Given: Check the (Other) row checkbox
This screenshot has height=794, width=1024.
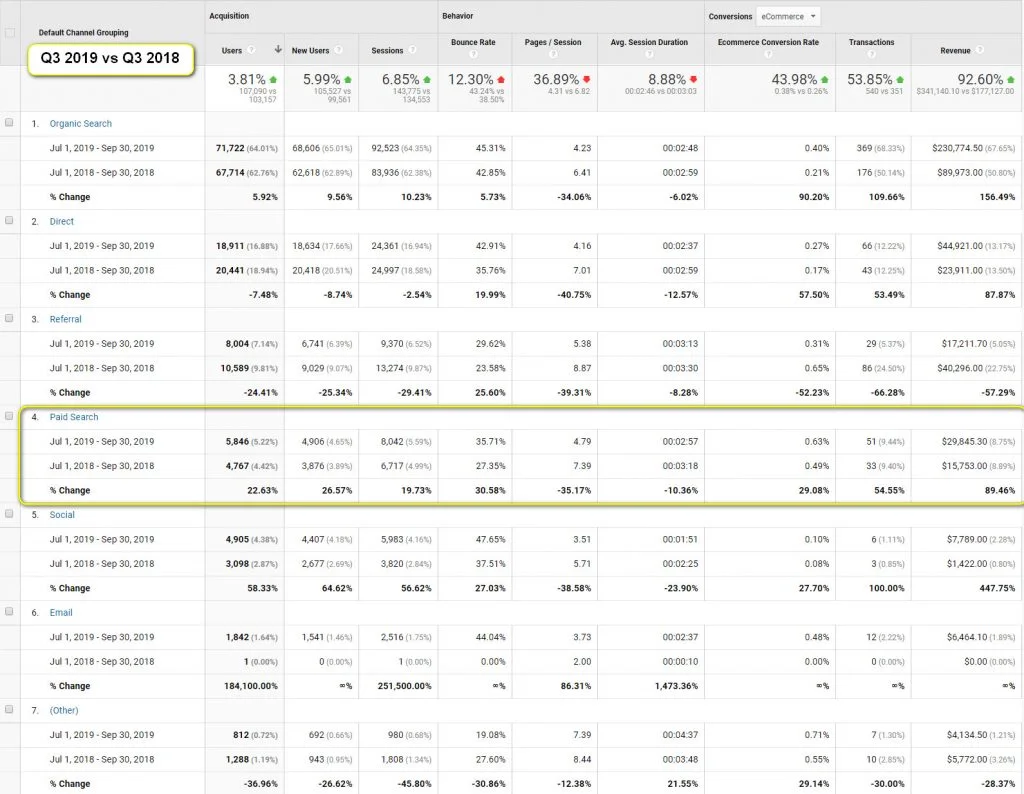Looking at the screenshot, I should click(9, 710).
